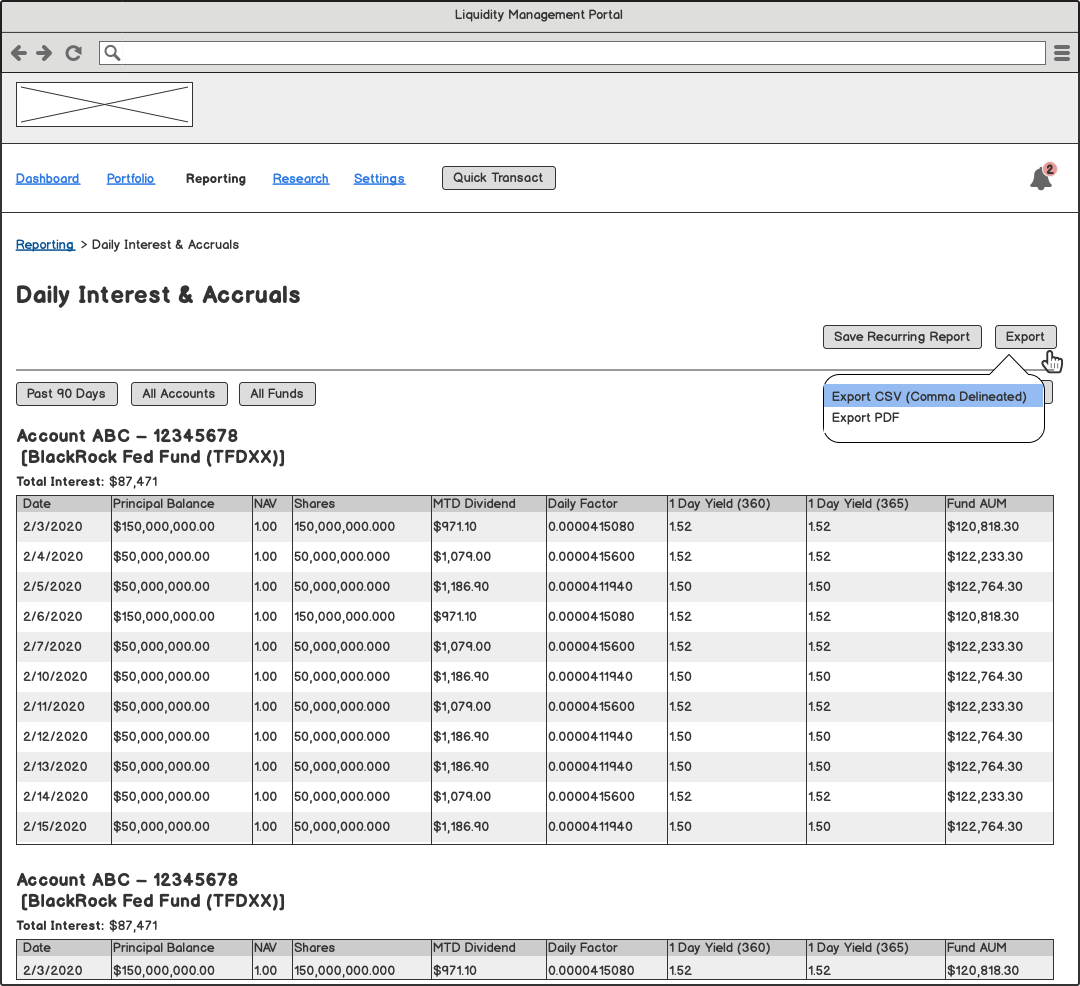The width and height of the screenshot is (1080, 986).
Task: Reload the page with the refresh icon
Action: pos(74,53)
